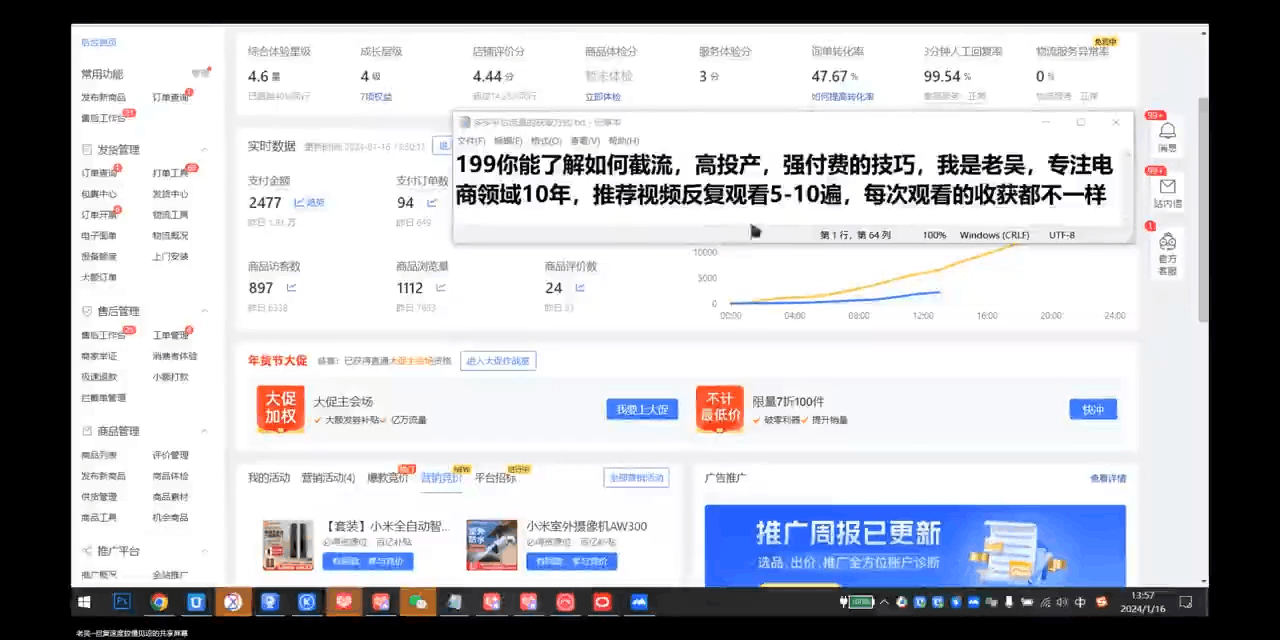Screen dimensions: 1280x640
Task: Switch to 营销竞价 tab
Action: (442, 478)
